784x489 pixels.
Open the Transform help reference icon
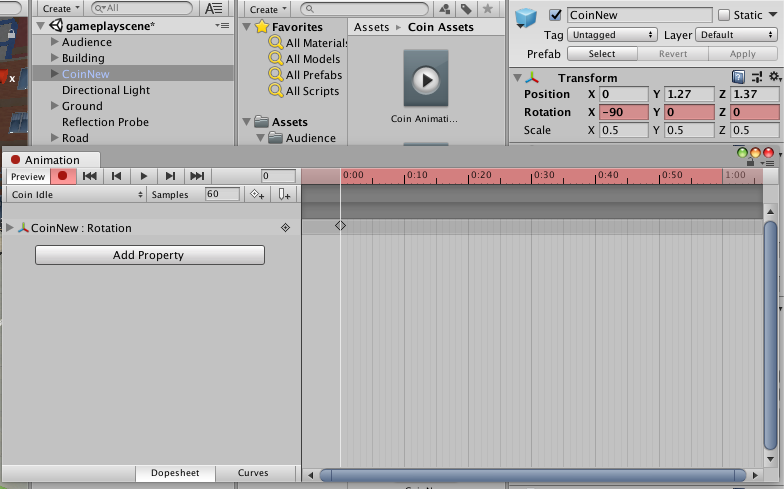point(738,77)
